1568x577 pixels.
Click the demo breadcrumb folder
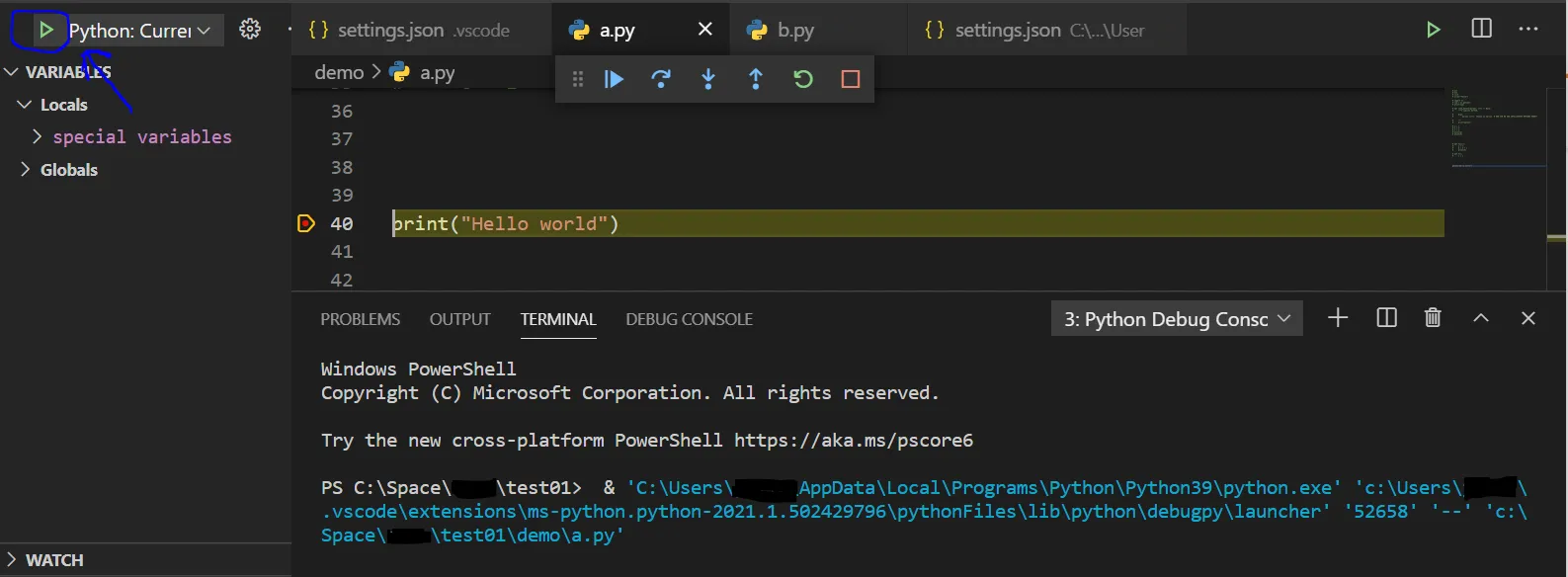(339, 72)
